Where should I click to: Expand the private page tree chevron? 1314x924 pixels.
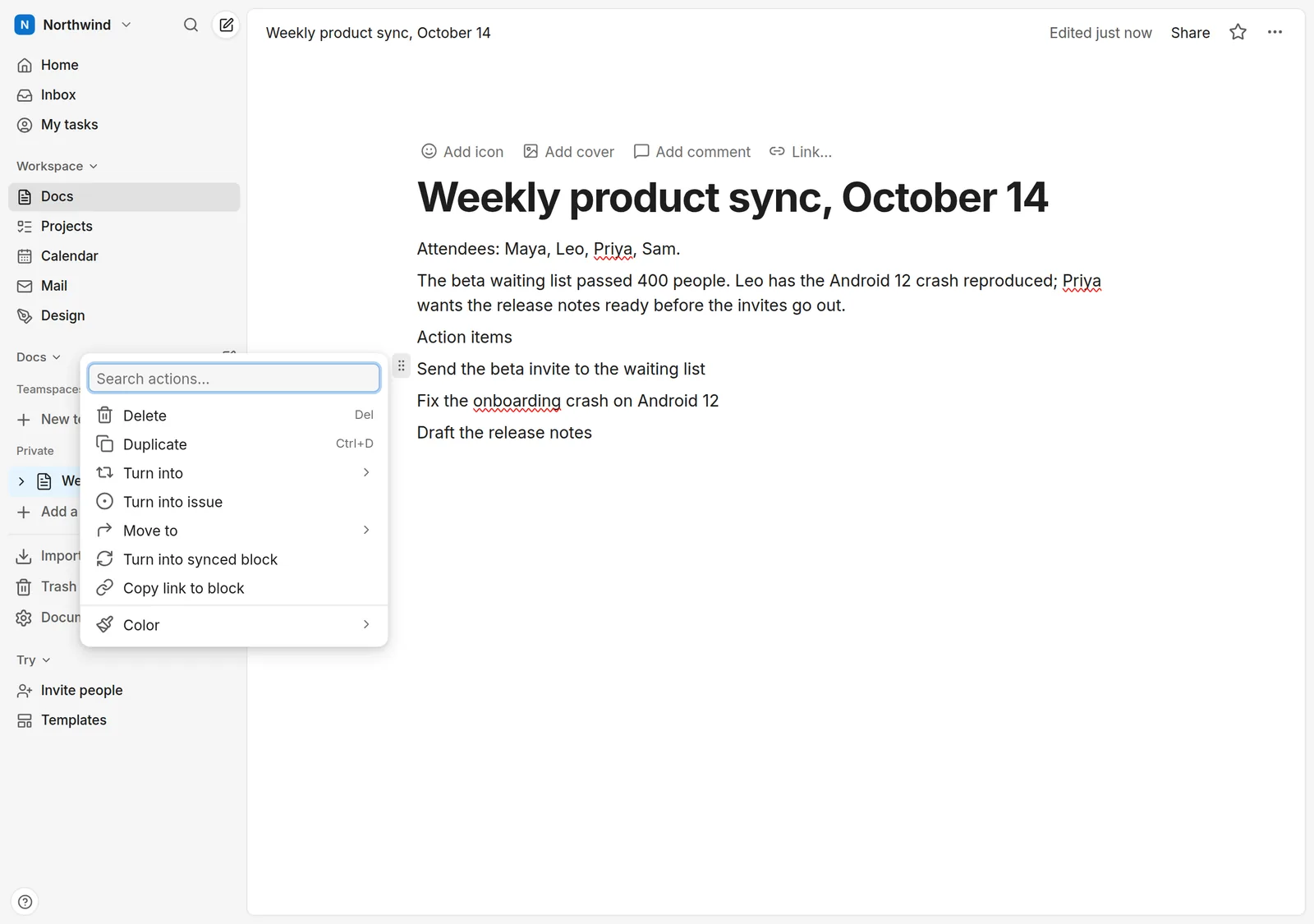tap(21, 481)
